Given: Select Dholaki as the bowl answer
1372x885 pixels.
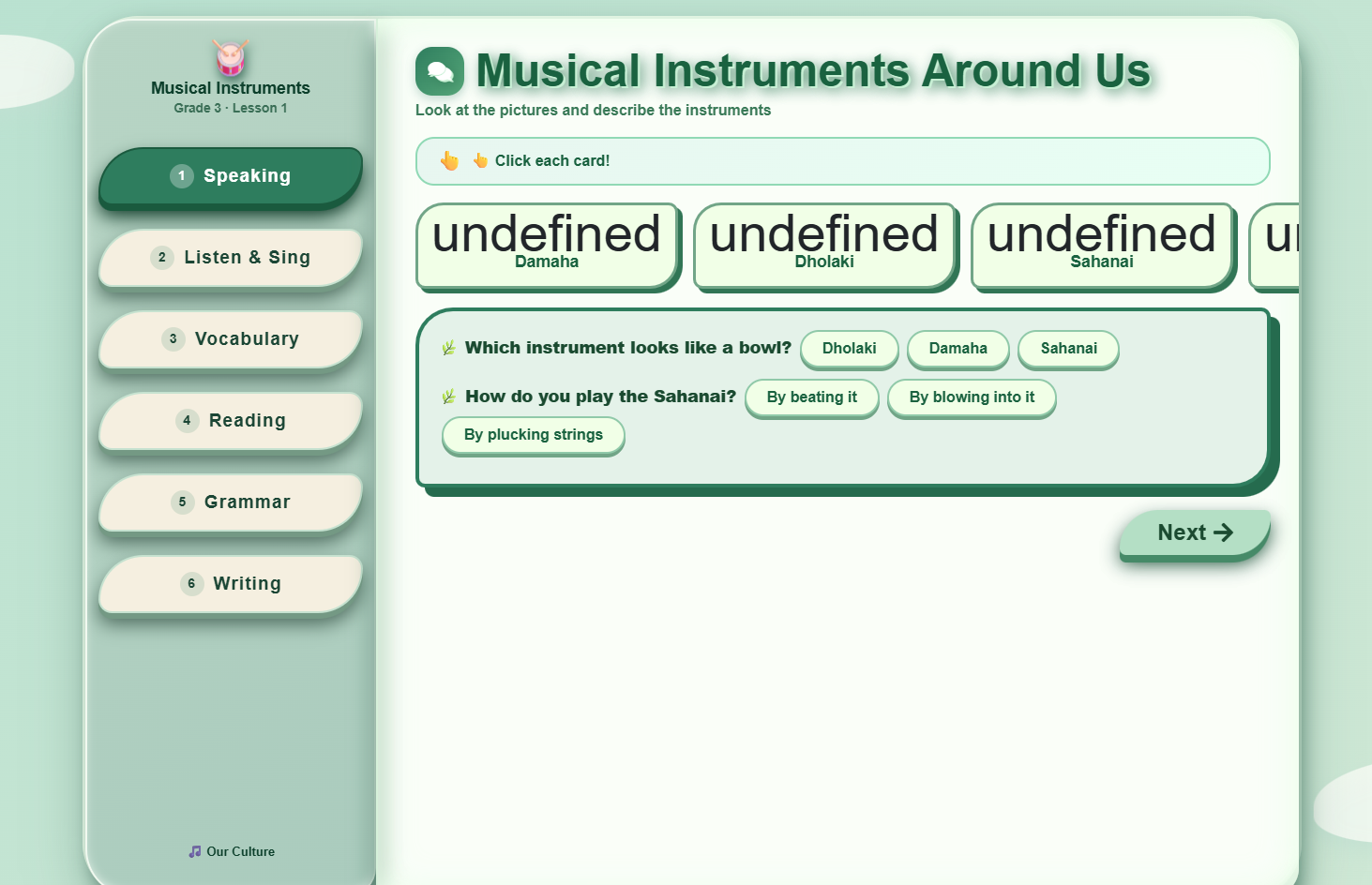Looking at the screenshot, I should pyautogui.click(x=849, y=350).
